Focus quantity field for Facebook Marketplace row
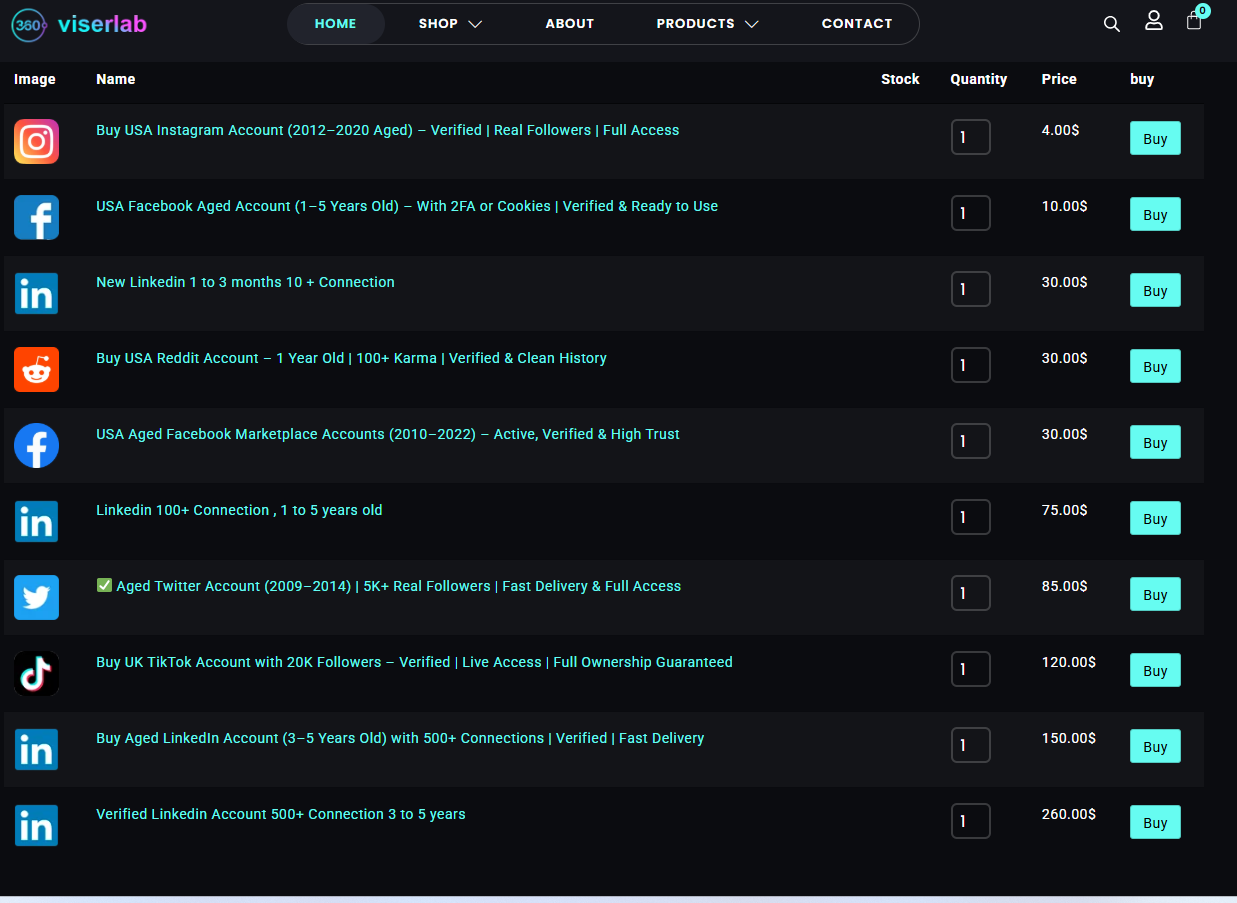Image resolution: width=1237 pixels, height=903 pixels. pyautogui.click(x=971, y=441)
